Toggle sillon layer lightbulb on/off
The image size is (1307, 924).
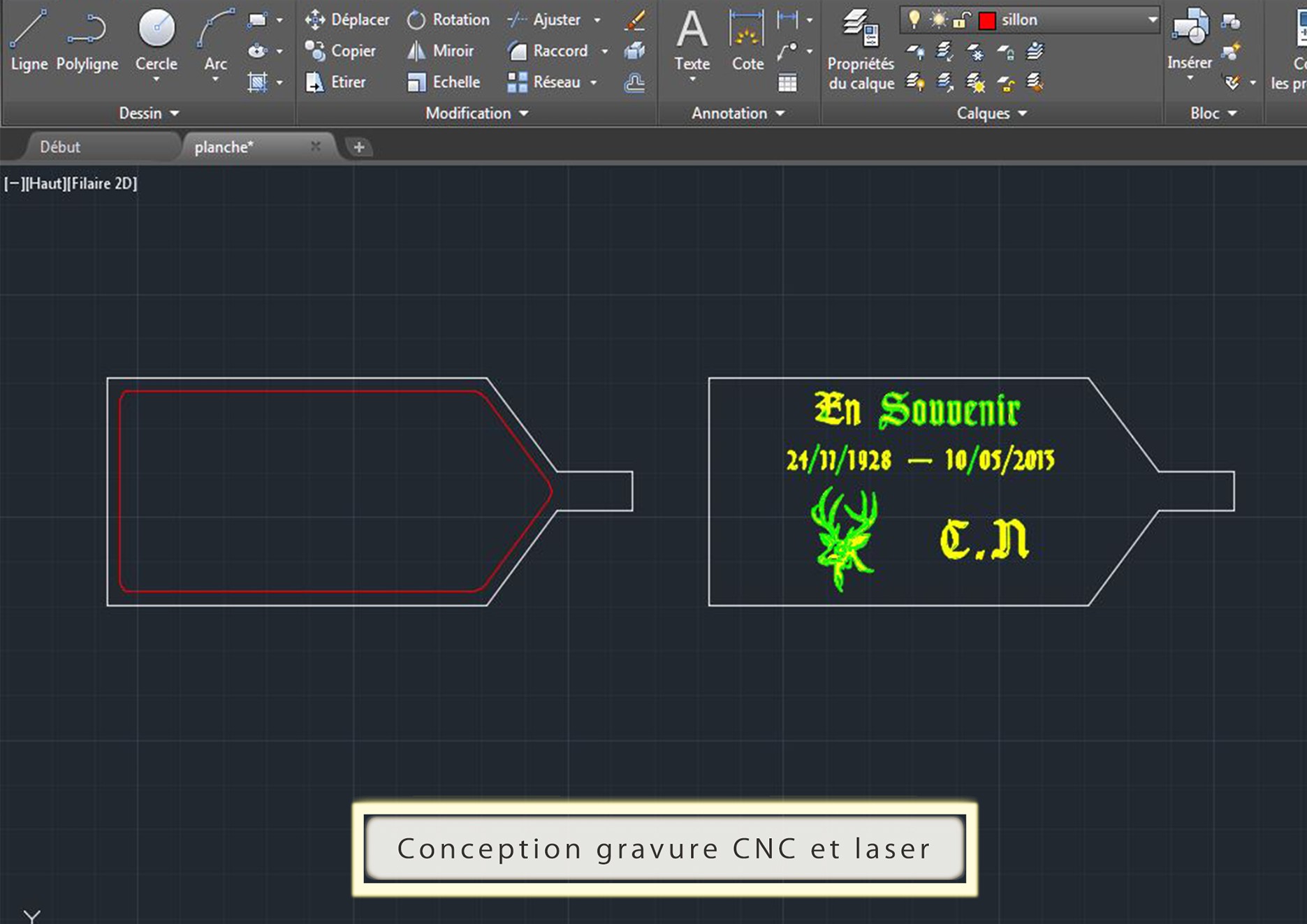coord(914,20)
